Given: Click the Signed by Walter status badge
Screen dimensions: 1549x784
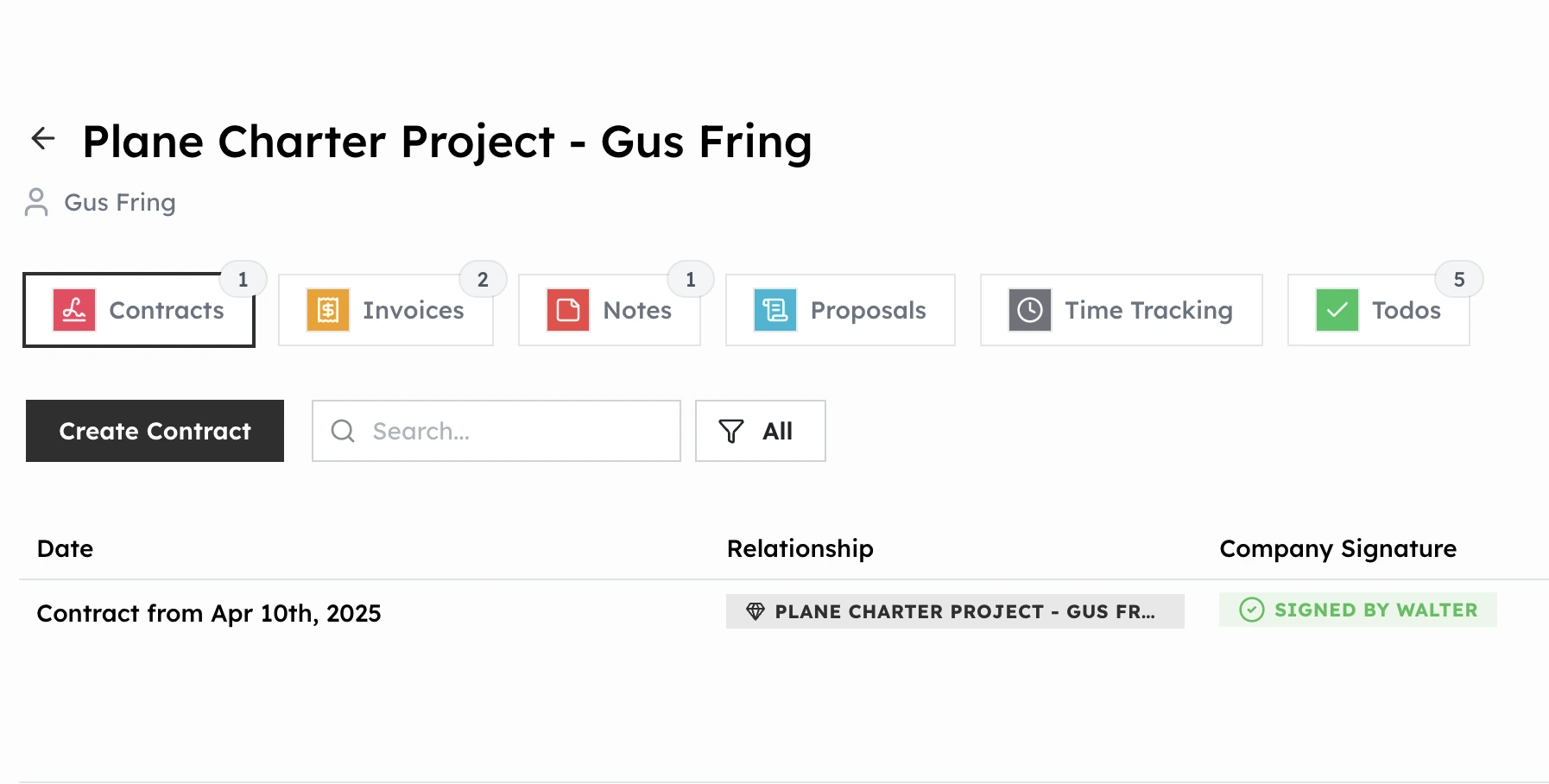Looking at the screenshot, I should 1357,610.
